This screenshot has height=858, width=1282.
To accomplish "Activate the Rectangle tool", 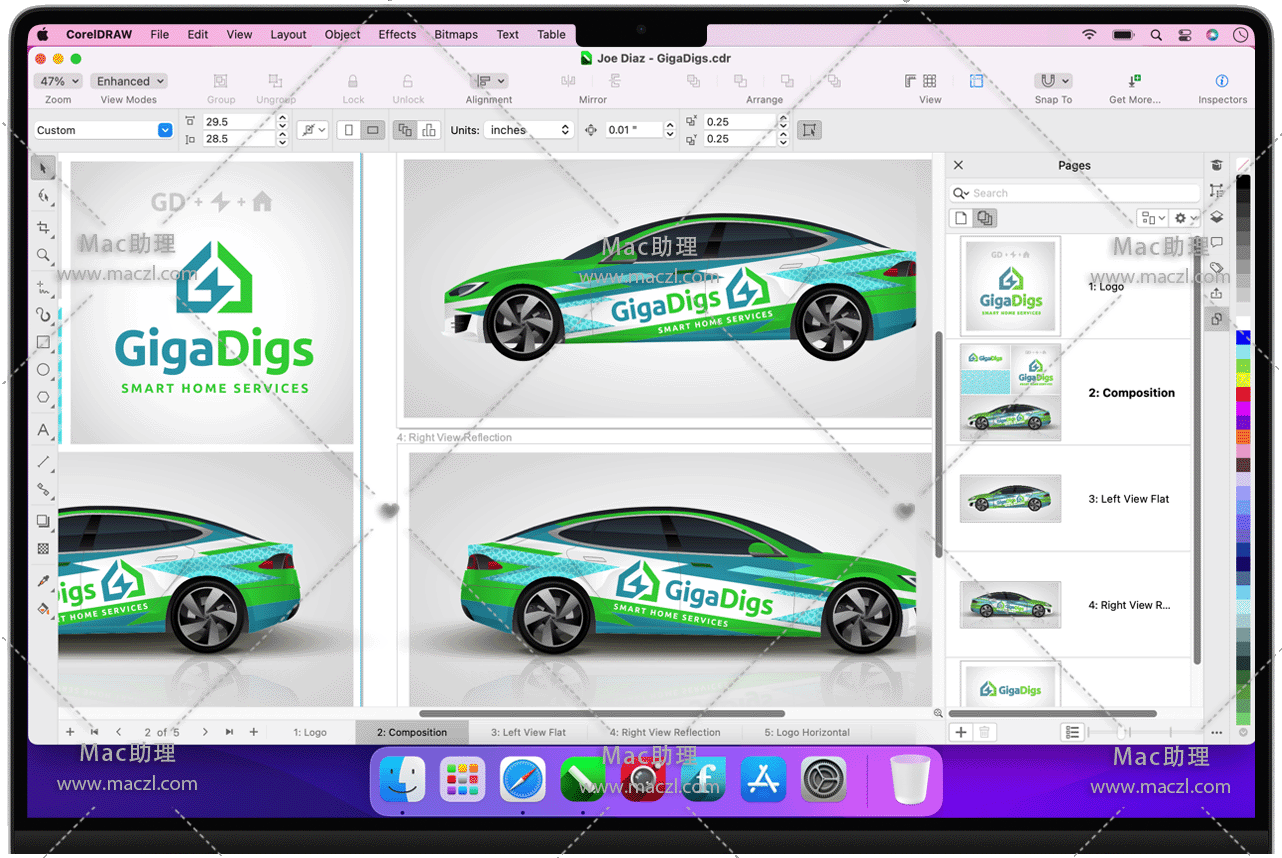I will tap(43, 342).
